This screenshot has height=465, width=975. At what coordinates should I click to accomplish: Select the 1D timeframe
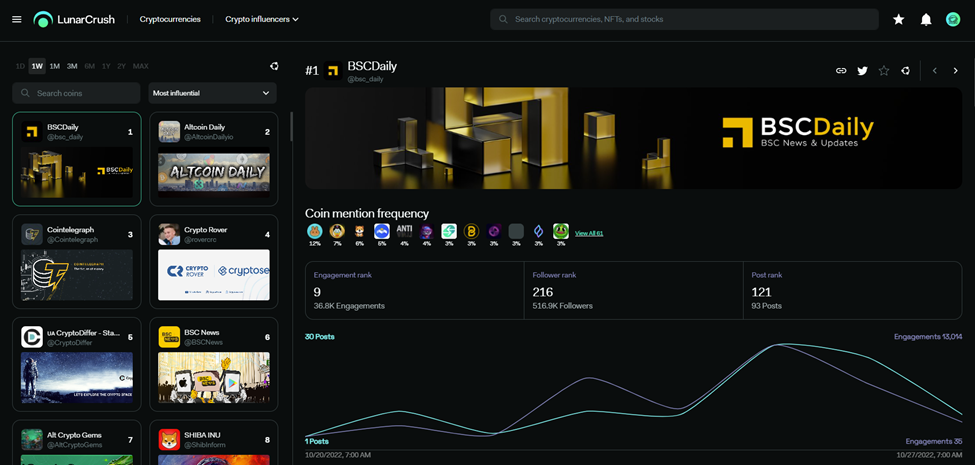21,66
